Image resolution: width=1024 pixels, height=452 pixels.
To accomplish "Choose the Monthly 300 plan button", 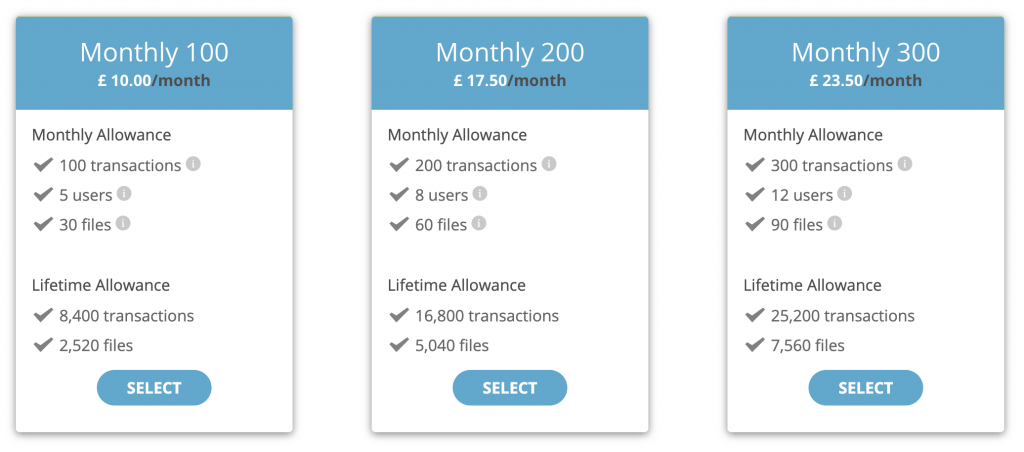I will [866, 388].
